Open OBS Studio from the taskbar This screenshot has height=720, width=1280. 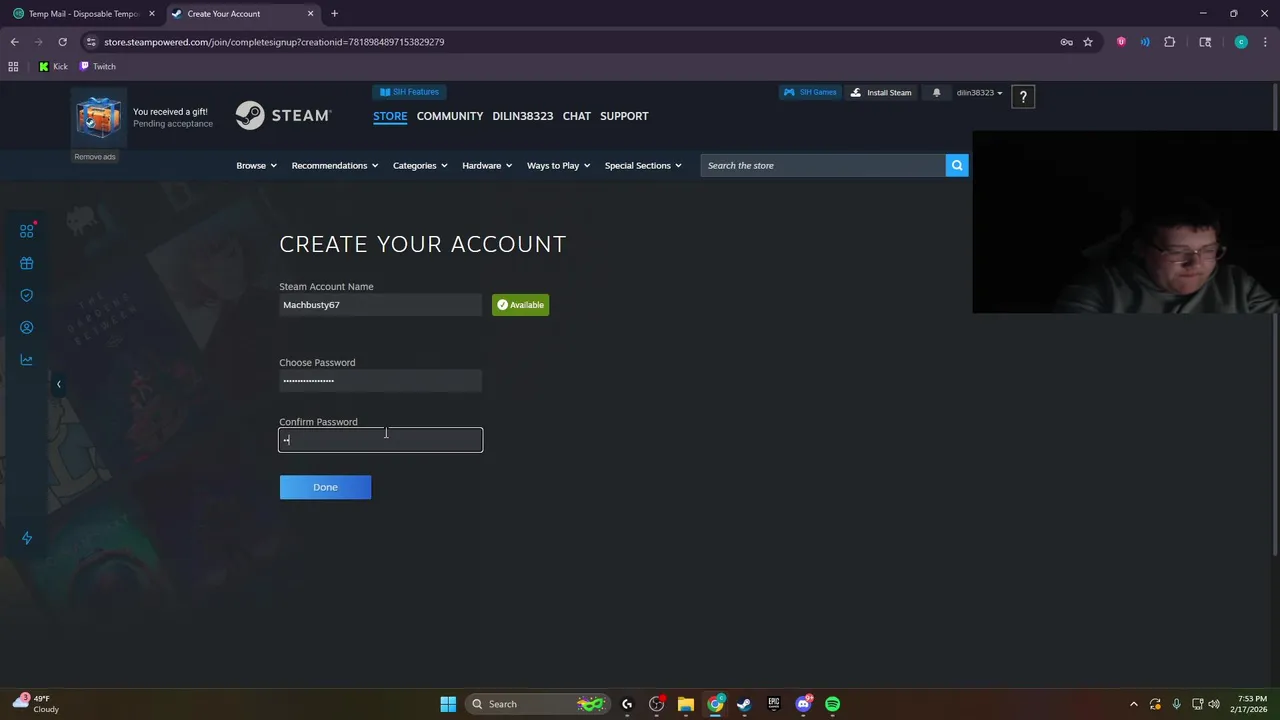coord(656,704)
